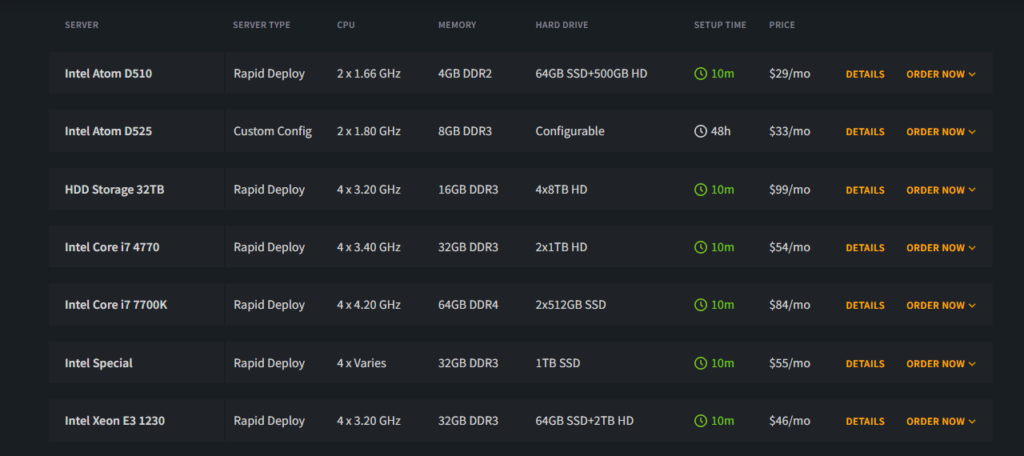Open Details for Intel Atom D510
This screenshot has height=456, width=1024.
coord(865,74)
